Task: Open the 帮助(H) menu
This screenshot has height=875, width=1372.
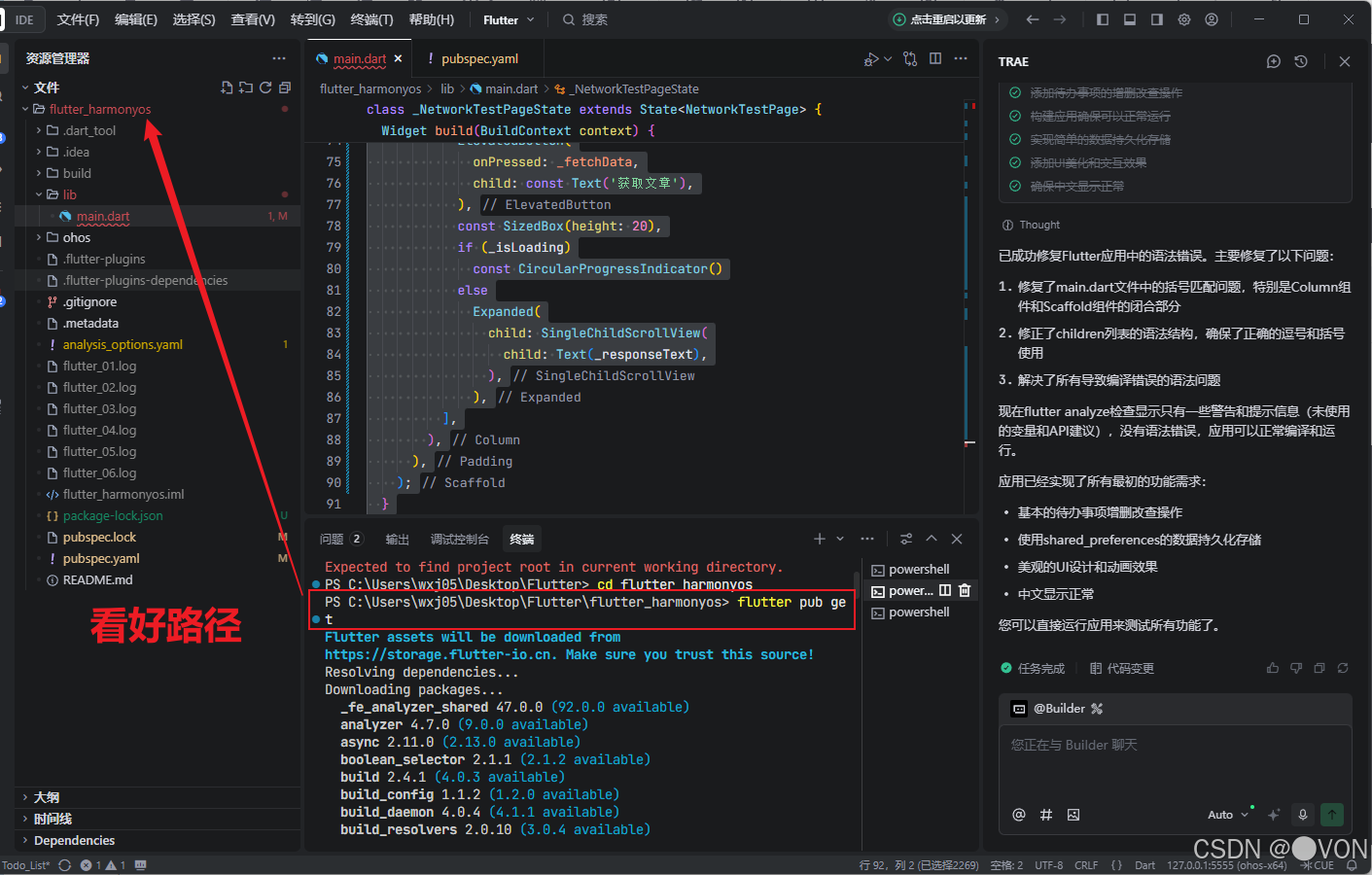Action: coord(432,19)
